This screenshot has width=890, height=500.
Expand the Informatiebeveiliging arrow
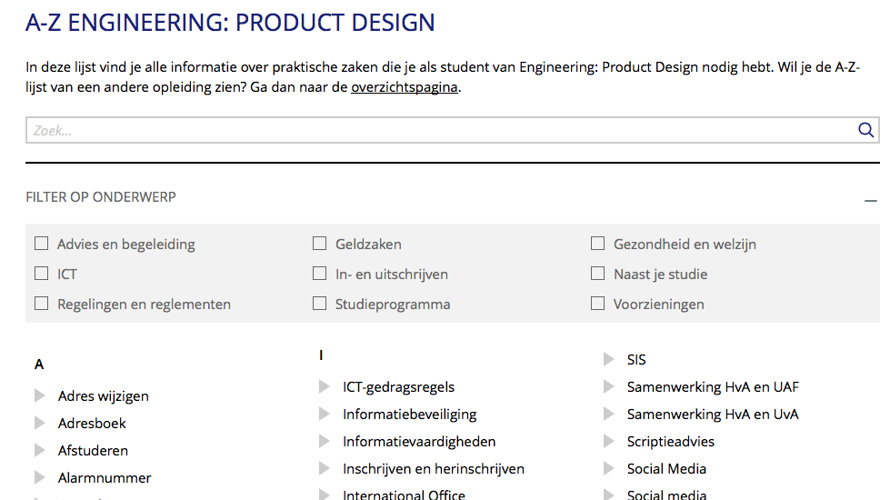[x=324, y=414]
